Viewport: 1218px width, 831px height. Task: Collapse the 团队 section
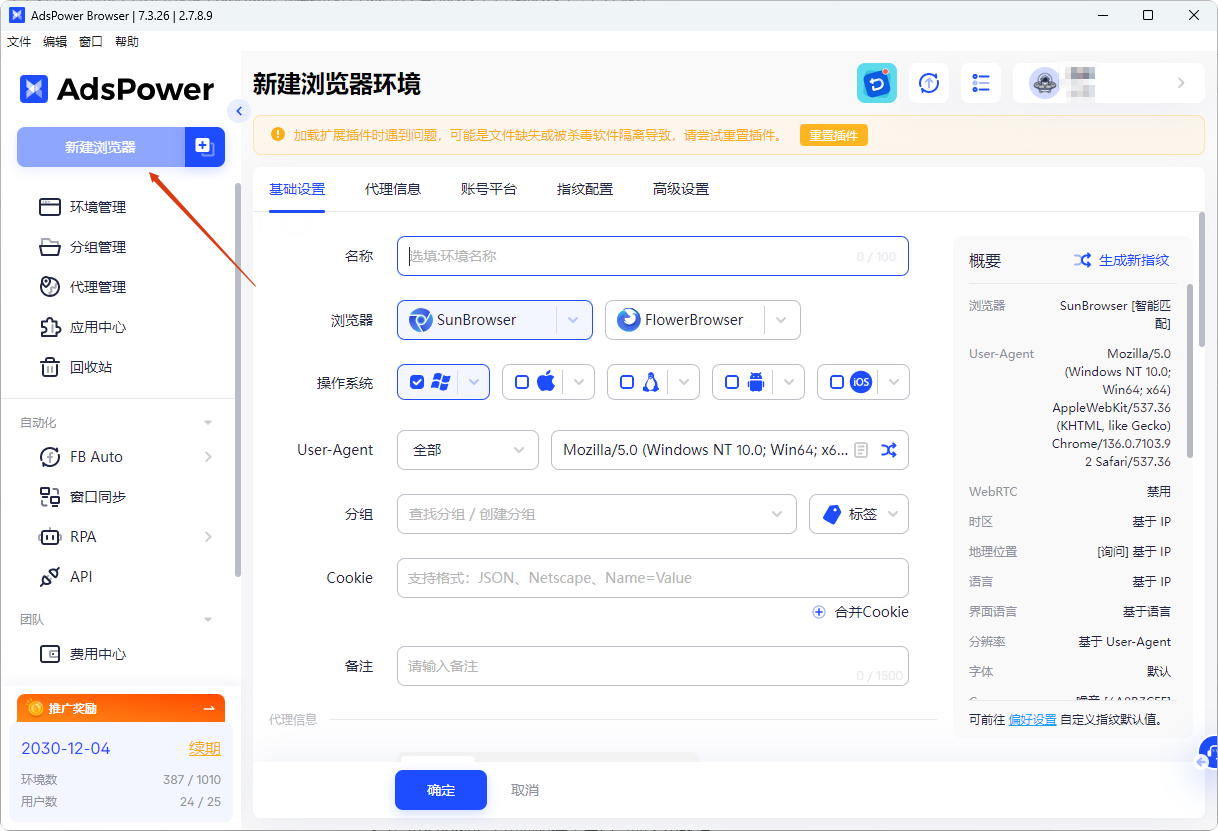click(x=208, y=620)
